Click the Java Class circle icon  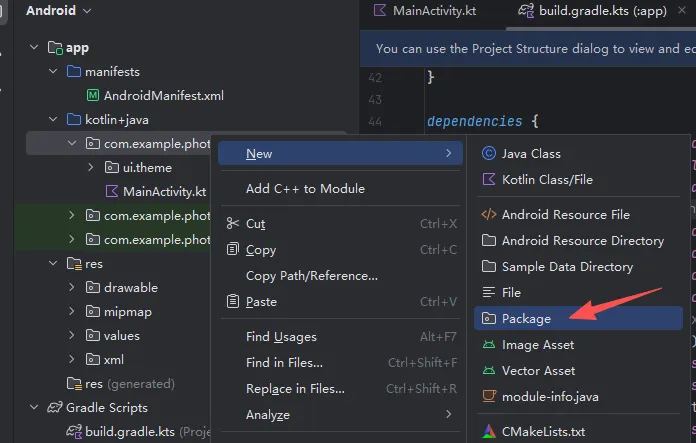(489, 153)
